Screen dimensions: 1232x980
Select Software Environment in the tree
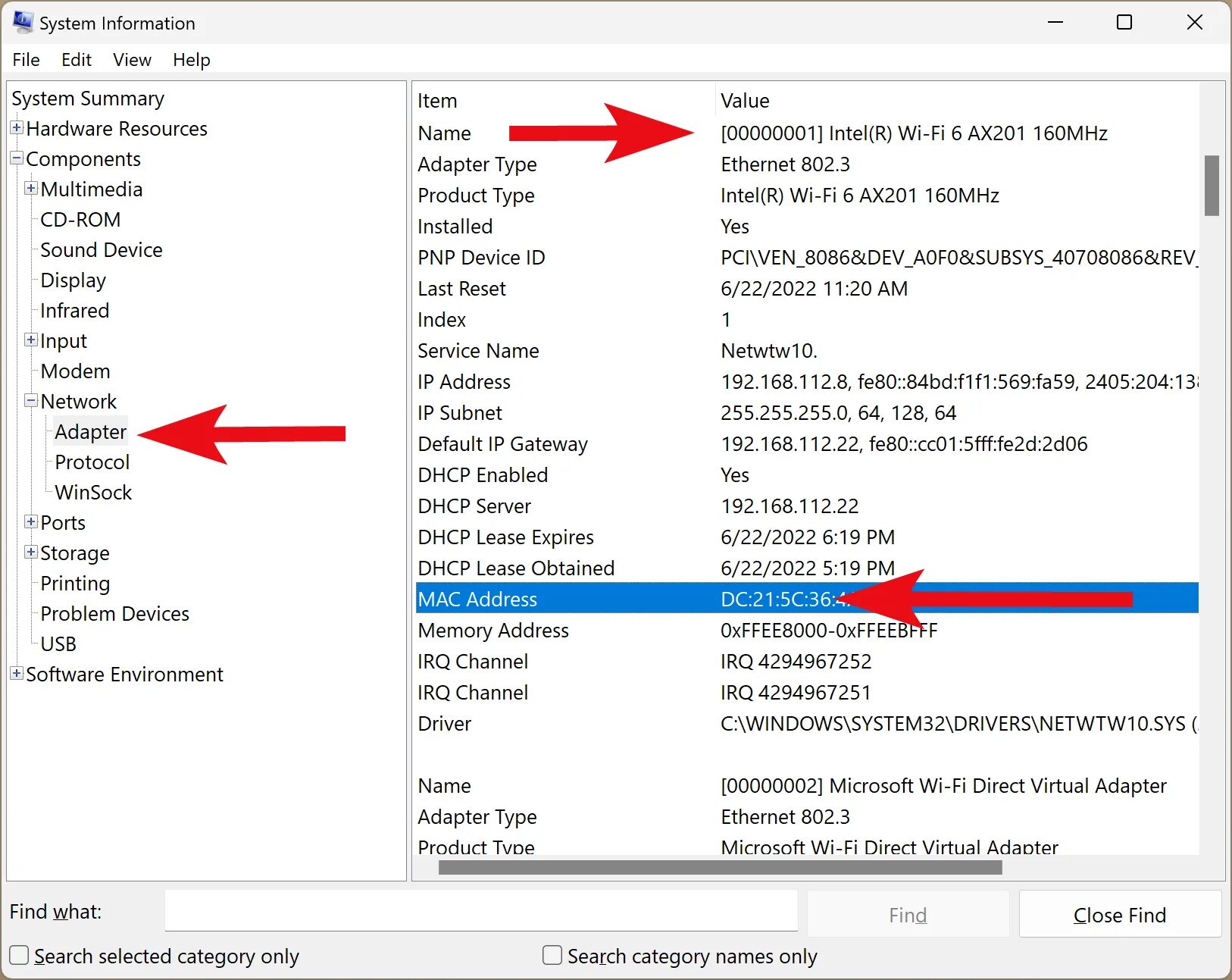[x=125, y=675]
